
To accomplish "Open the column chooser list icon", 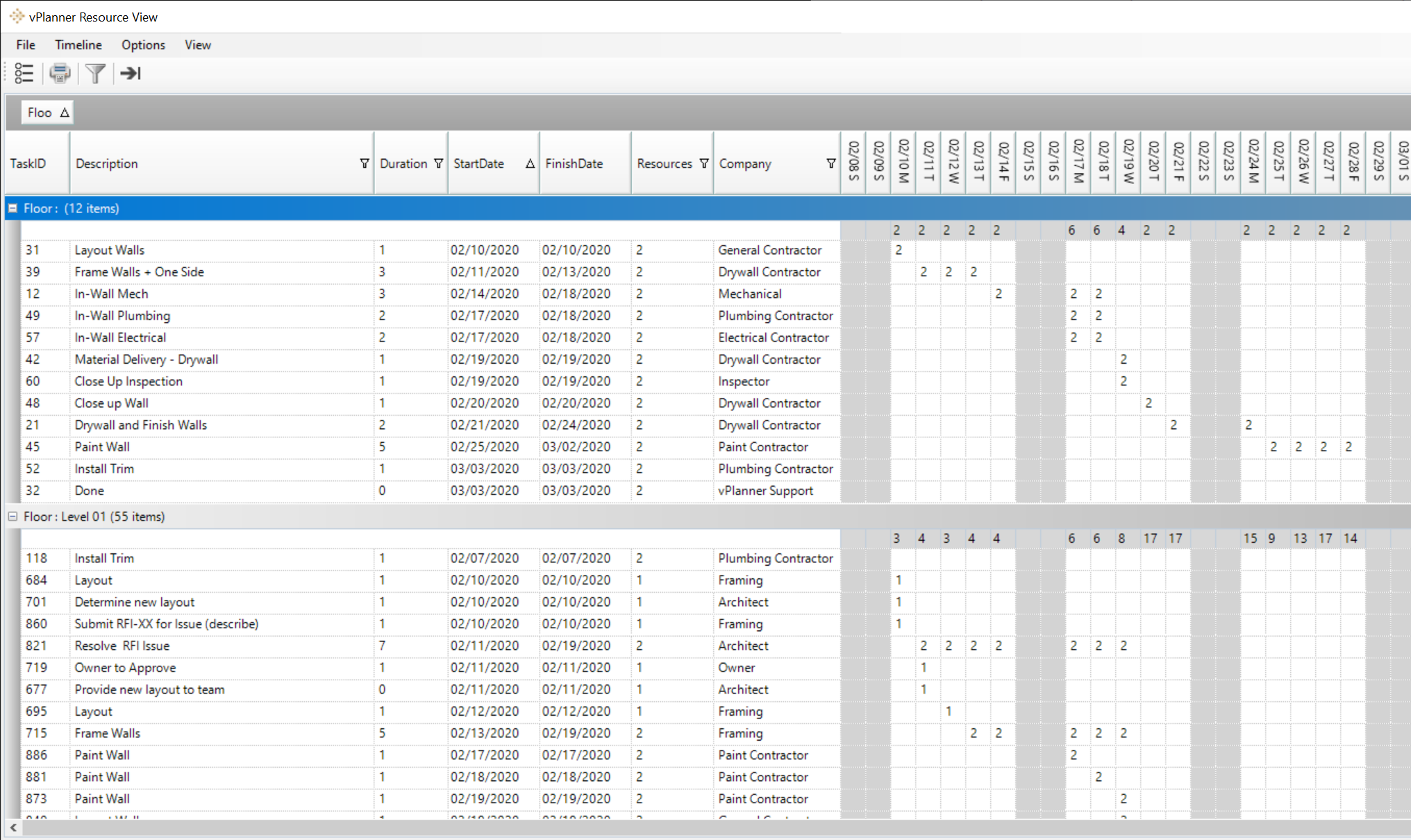I will [23, 73].
